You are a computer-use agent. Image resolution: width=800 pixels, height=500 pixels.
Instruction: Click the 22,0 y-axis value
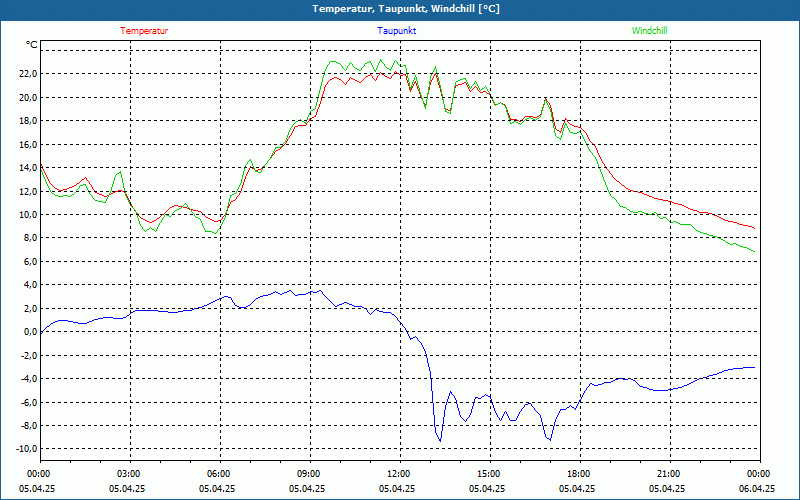pos(29,74)
